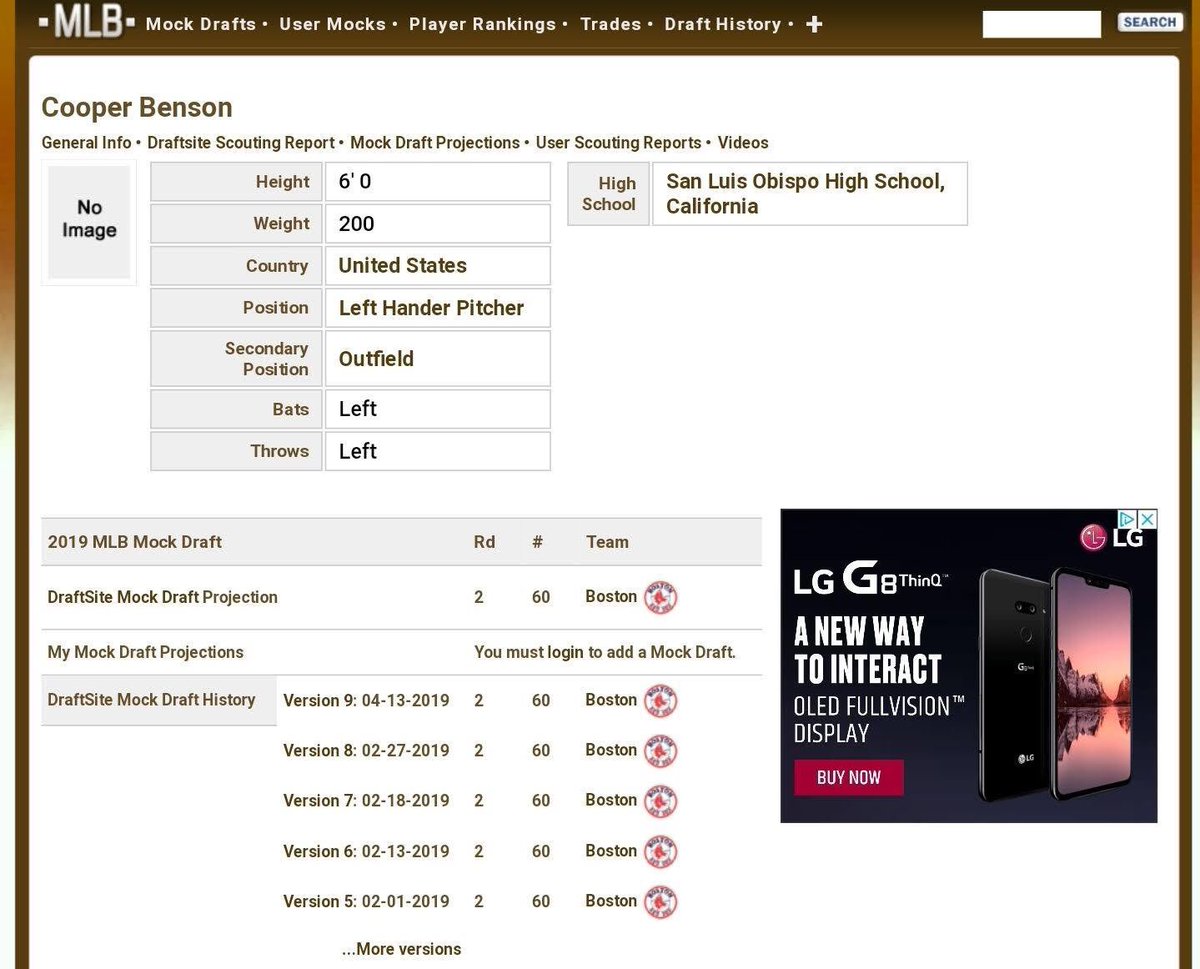Screen dimensions: 1200x969
Task: Click Boston Red Sox logo in DraftSite projection row
Action: (x=661, y=597)
